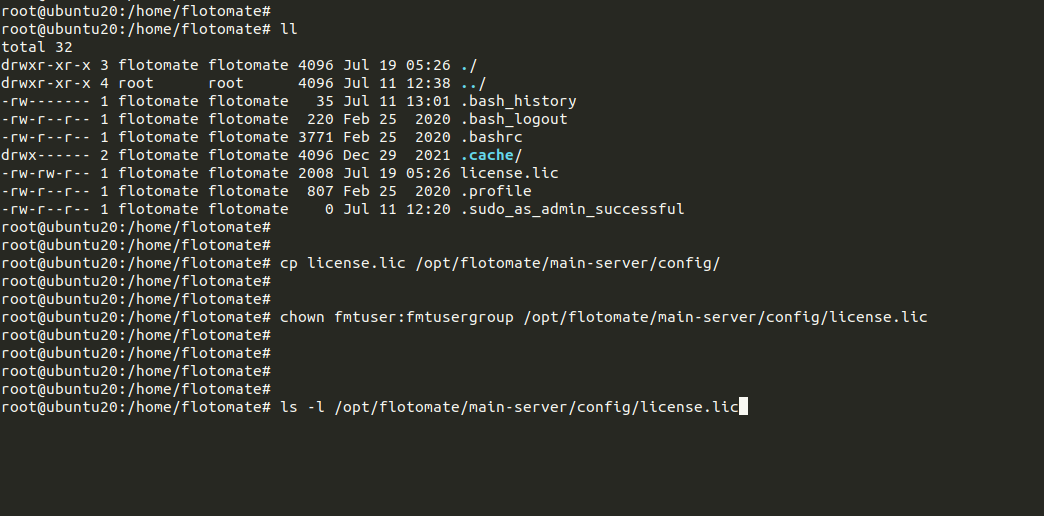The image size is (1044, 516).
Task: Click the 'ls -l' command at bottom prompt
Action: 302,407
